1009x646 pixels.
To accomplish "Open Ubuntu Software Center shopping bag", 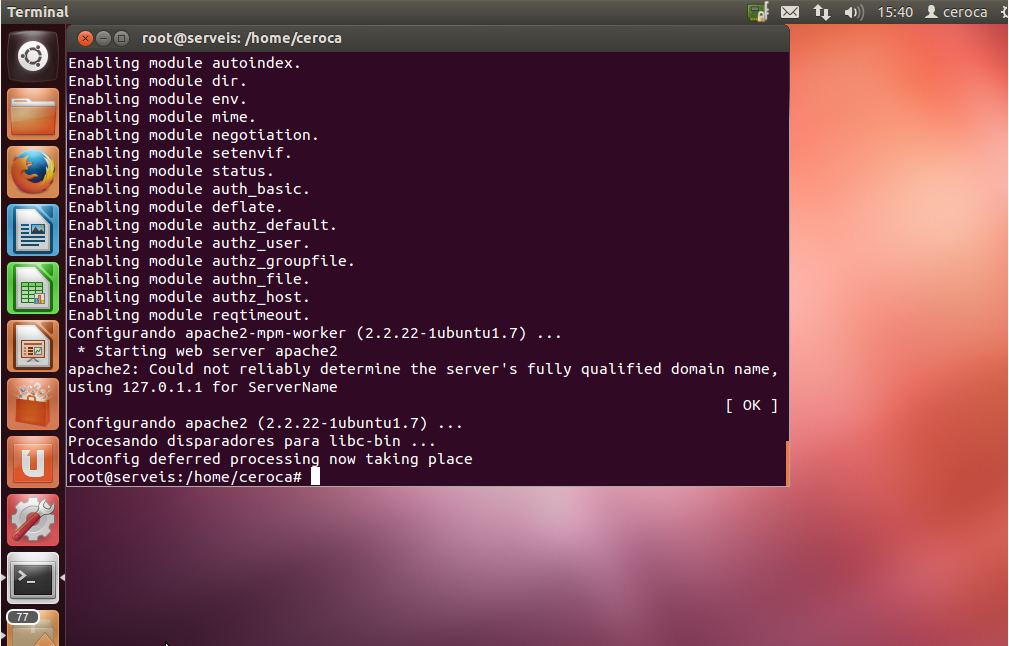I will 33,403.
